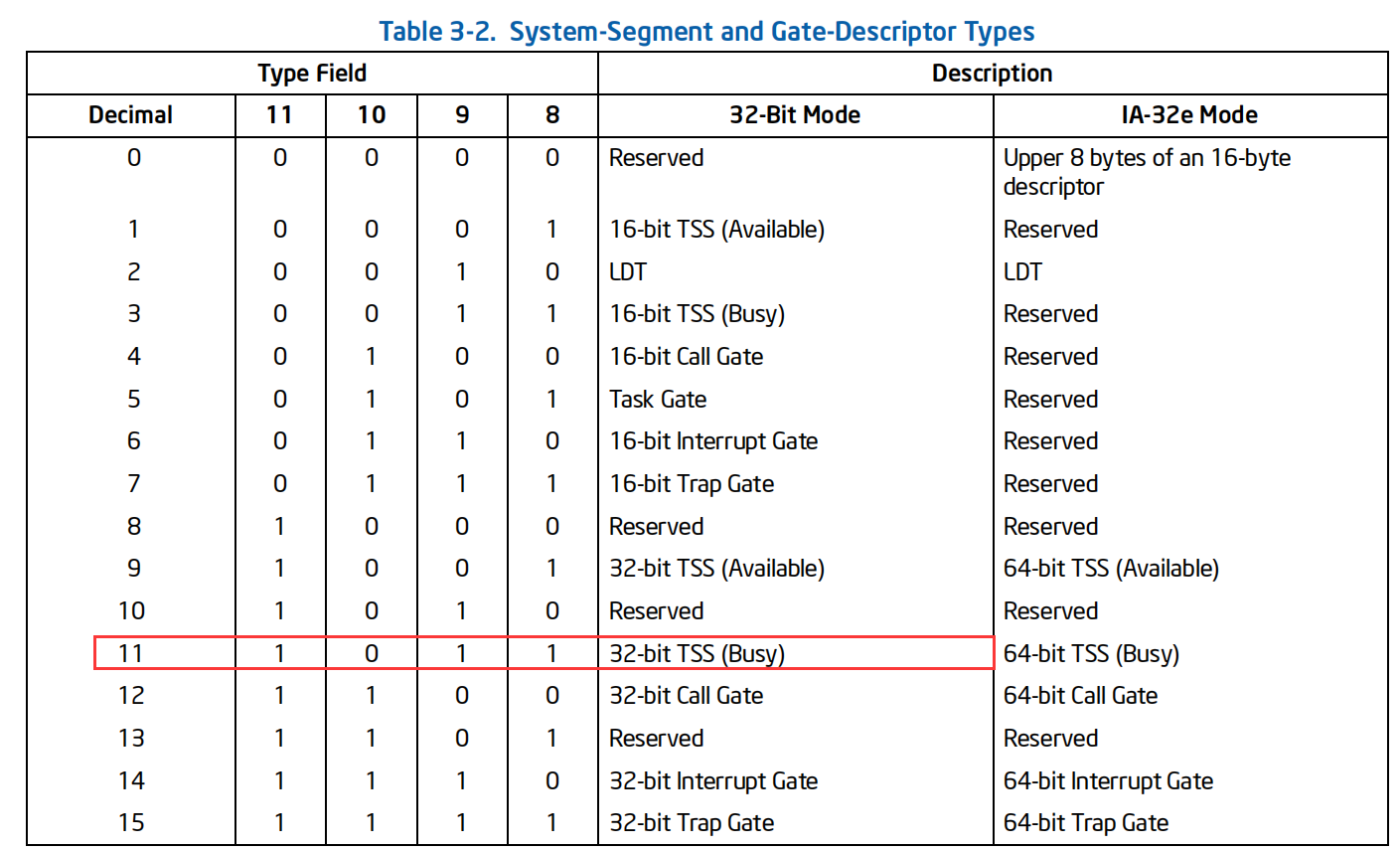
Task: Click 'Reserved' in 32-Bit column of row 13
Action: point(656,739)
